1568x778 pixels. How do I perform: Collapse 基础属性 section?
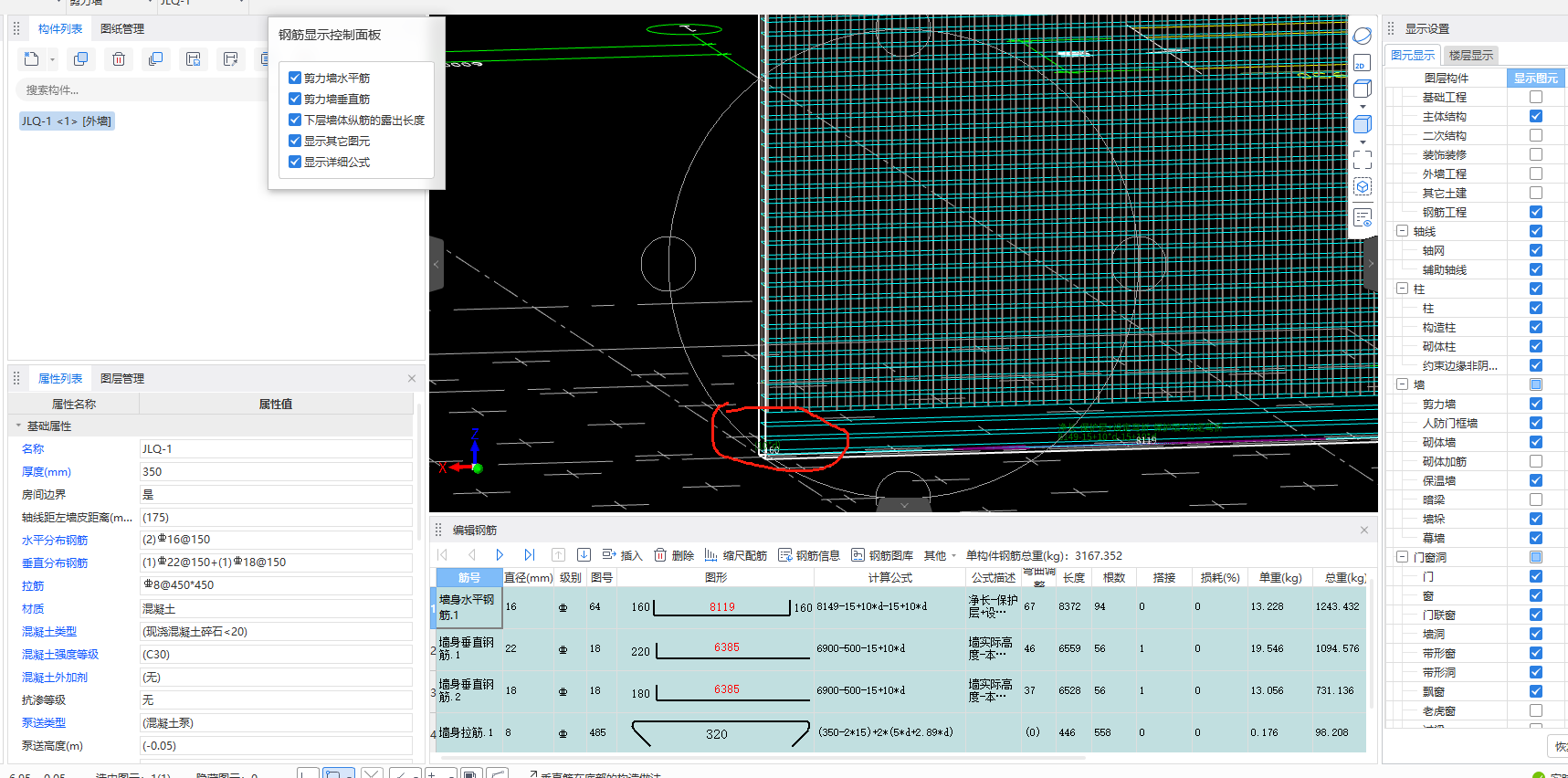(x=18, y=426)
